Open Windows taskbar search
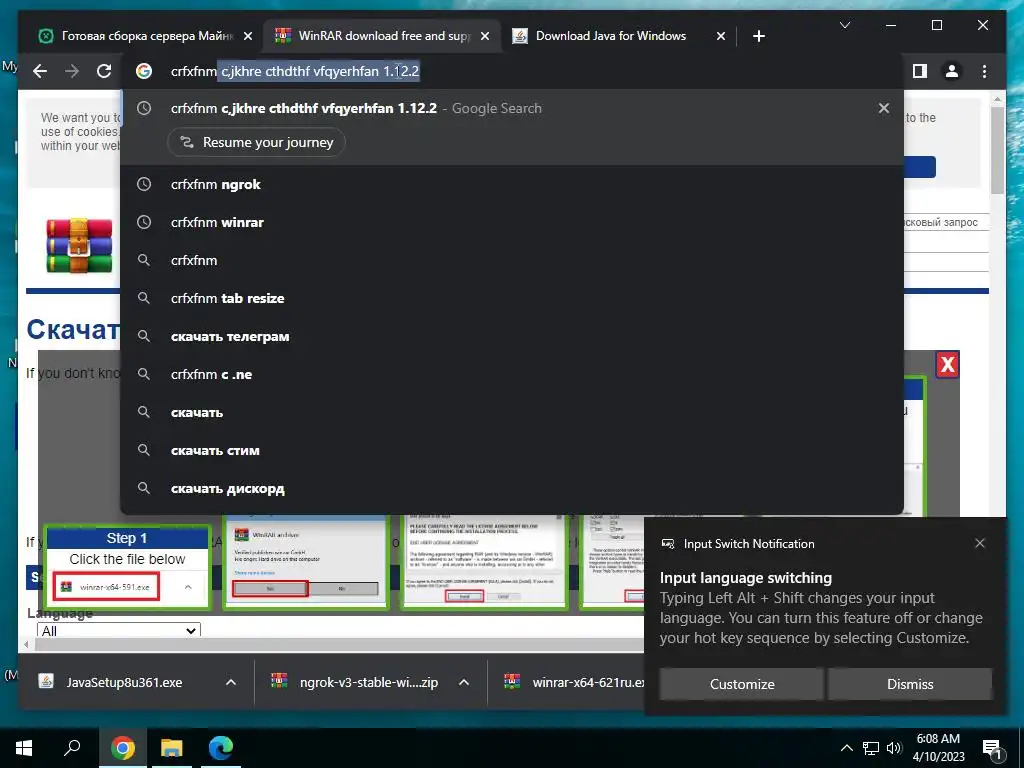 (x=72, y=748)
